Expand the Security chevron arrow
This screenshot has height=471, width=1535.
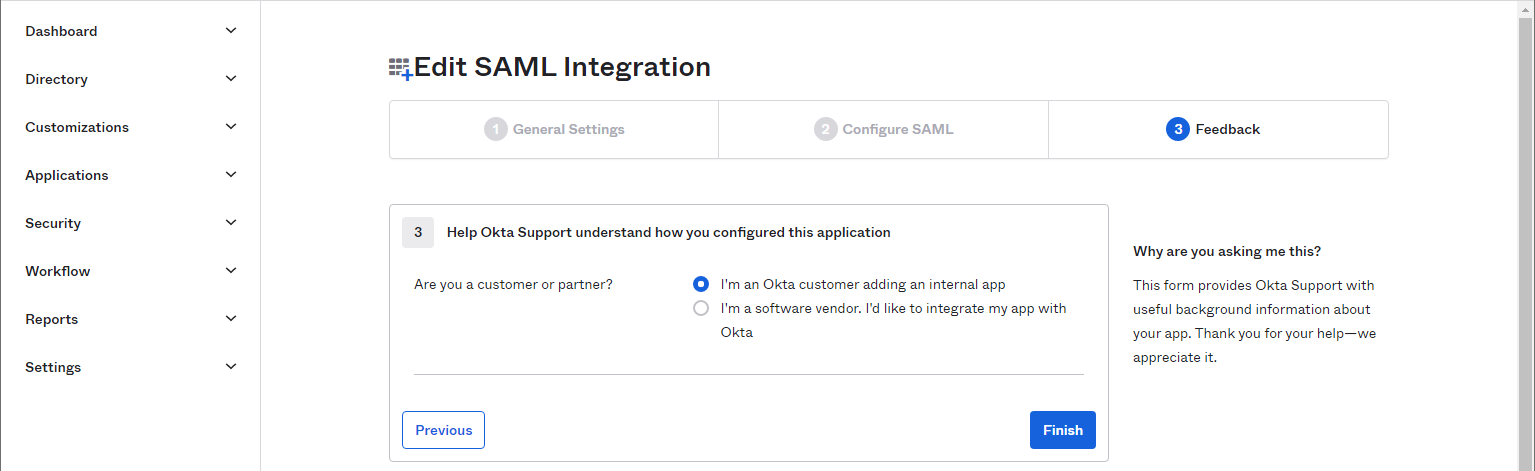[x=231, y=223]
